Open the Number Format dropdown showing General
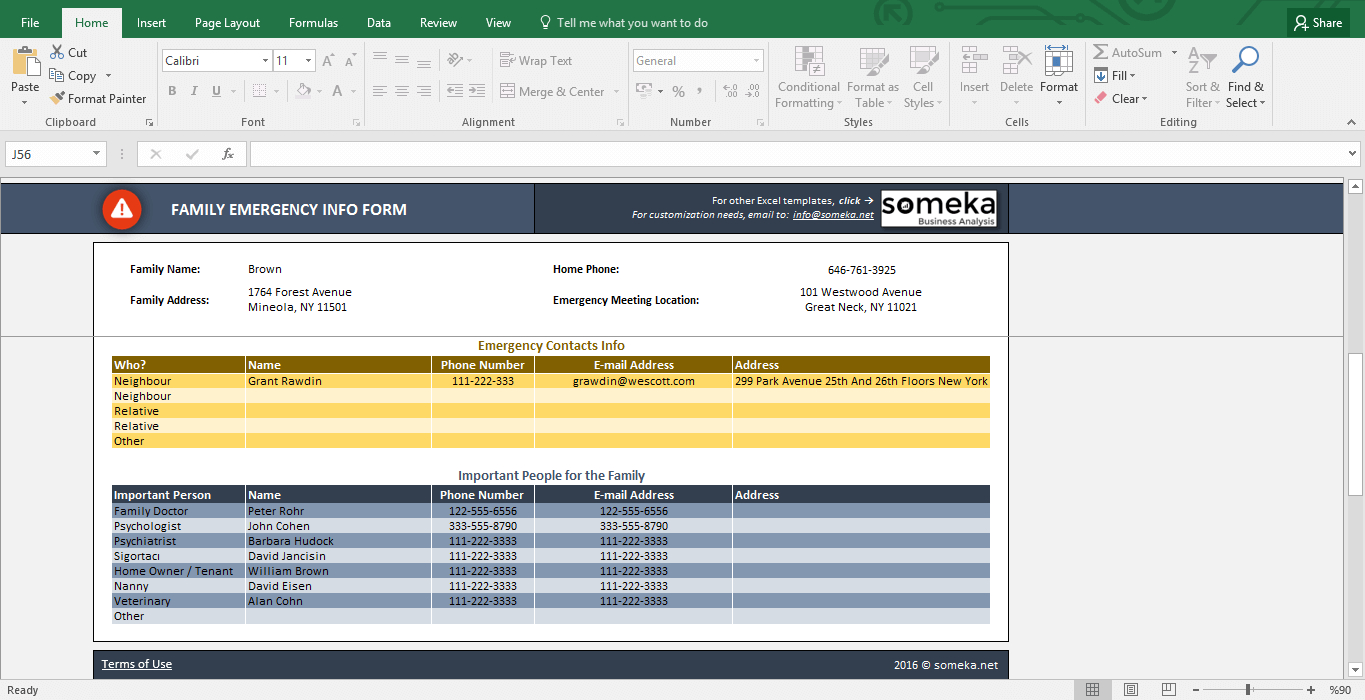Viewport: 1365px width, 700px height. [x=698, y=60]
